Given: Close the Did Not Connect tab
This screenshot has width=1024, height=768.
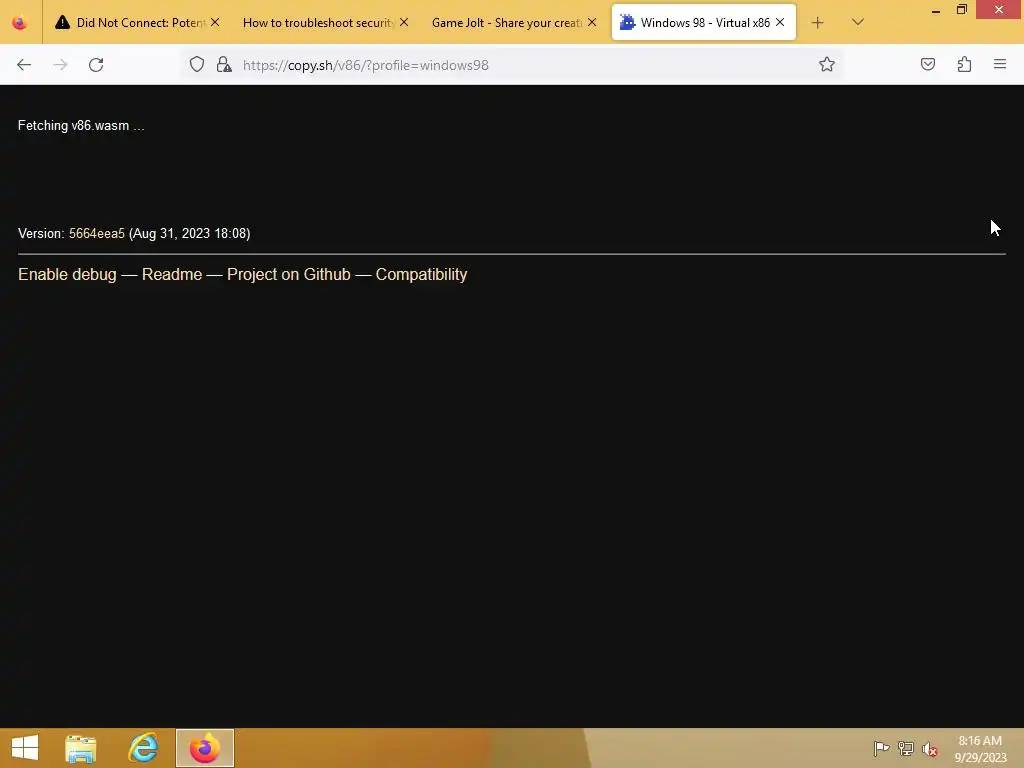Looking at the screenshot, I should tap(215, 22).
